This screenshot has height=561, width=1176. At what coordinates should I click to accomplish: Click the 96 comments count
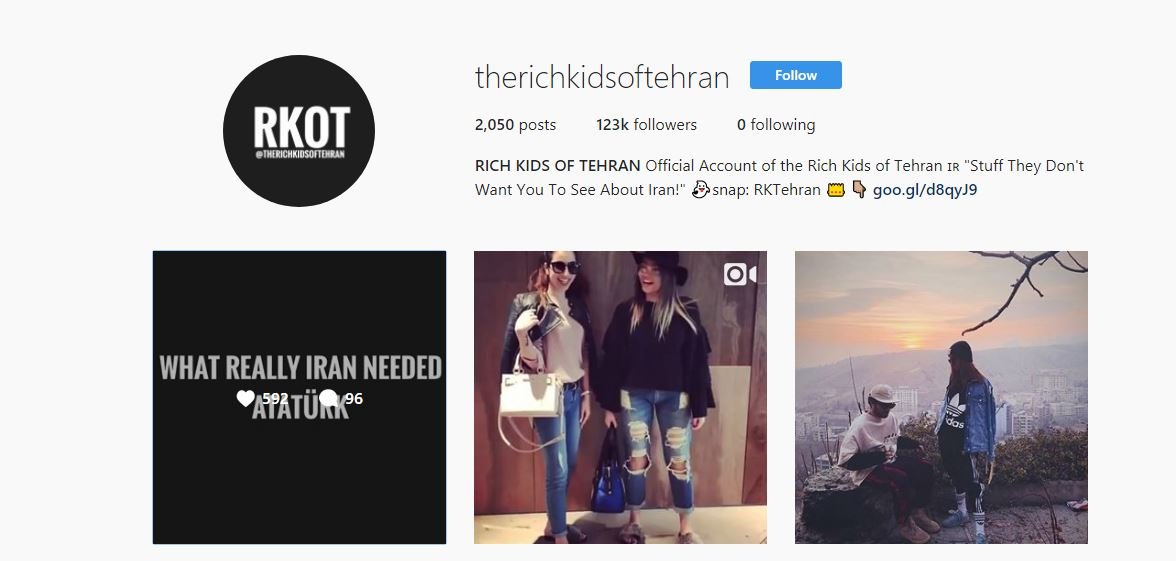(354, 398)
